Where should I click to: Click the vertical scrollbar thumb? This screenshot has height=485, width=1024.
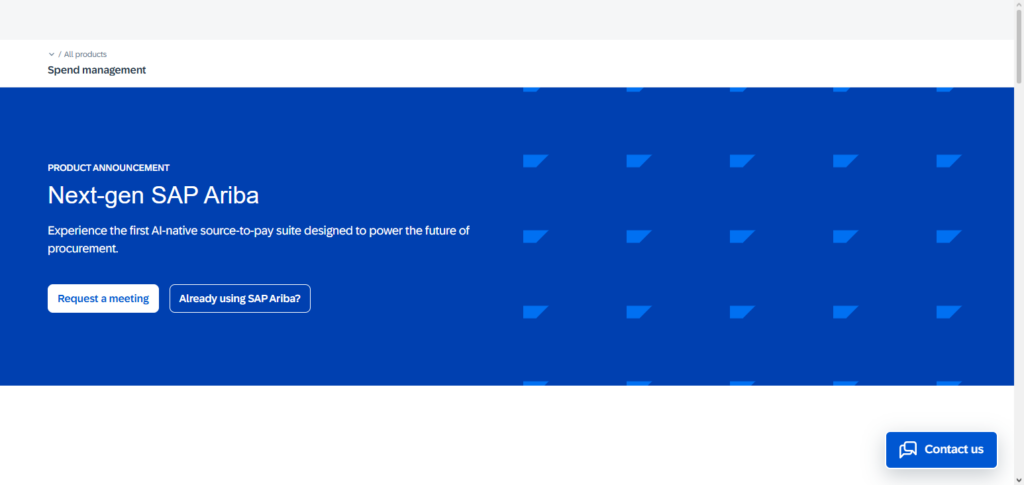click(x=1019, y=46)
